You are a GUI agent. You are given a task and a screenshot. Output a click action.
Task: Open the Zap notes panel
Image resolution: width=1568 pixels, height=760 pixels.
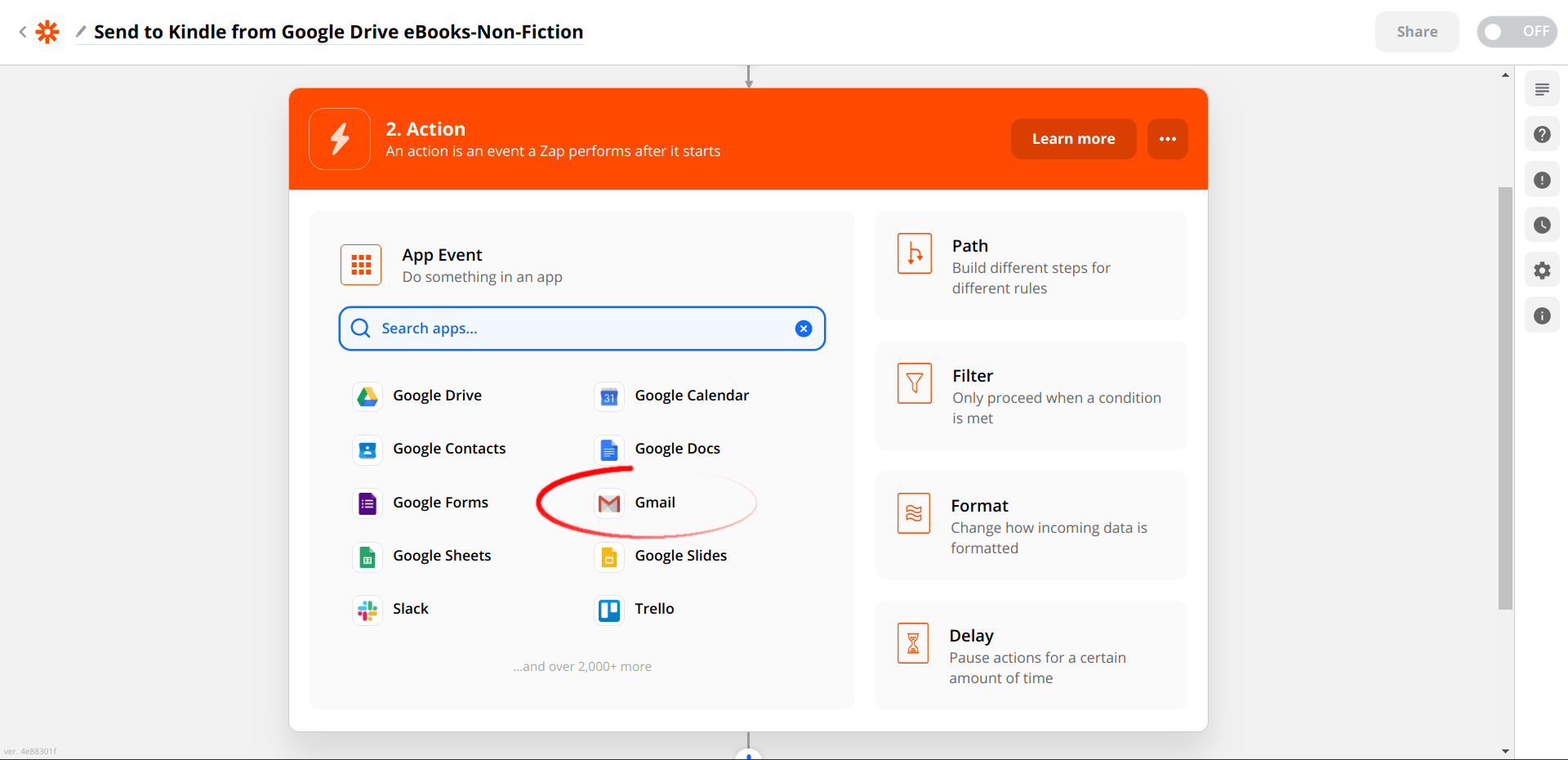[x=1542, y=88]
